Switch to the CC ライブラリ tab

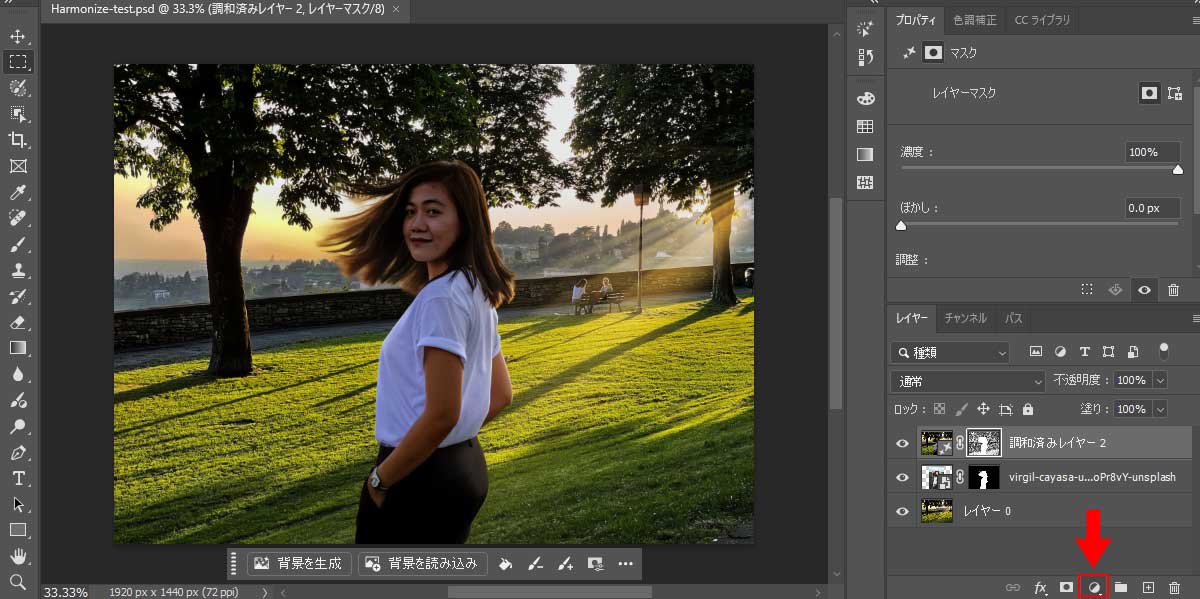click(1042, 20)
